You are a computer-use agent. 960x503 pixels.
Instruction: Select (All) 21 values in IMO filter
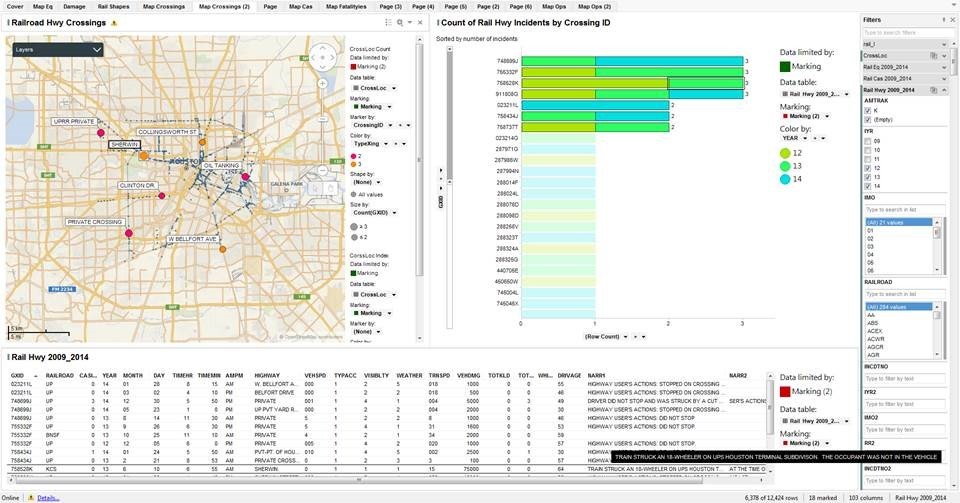point(898,223)
